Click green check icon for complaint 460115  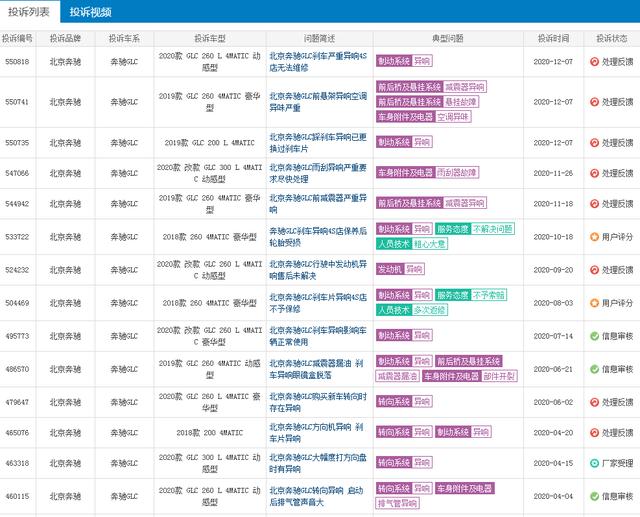tap(594, 496)
